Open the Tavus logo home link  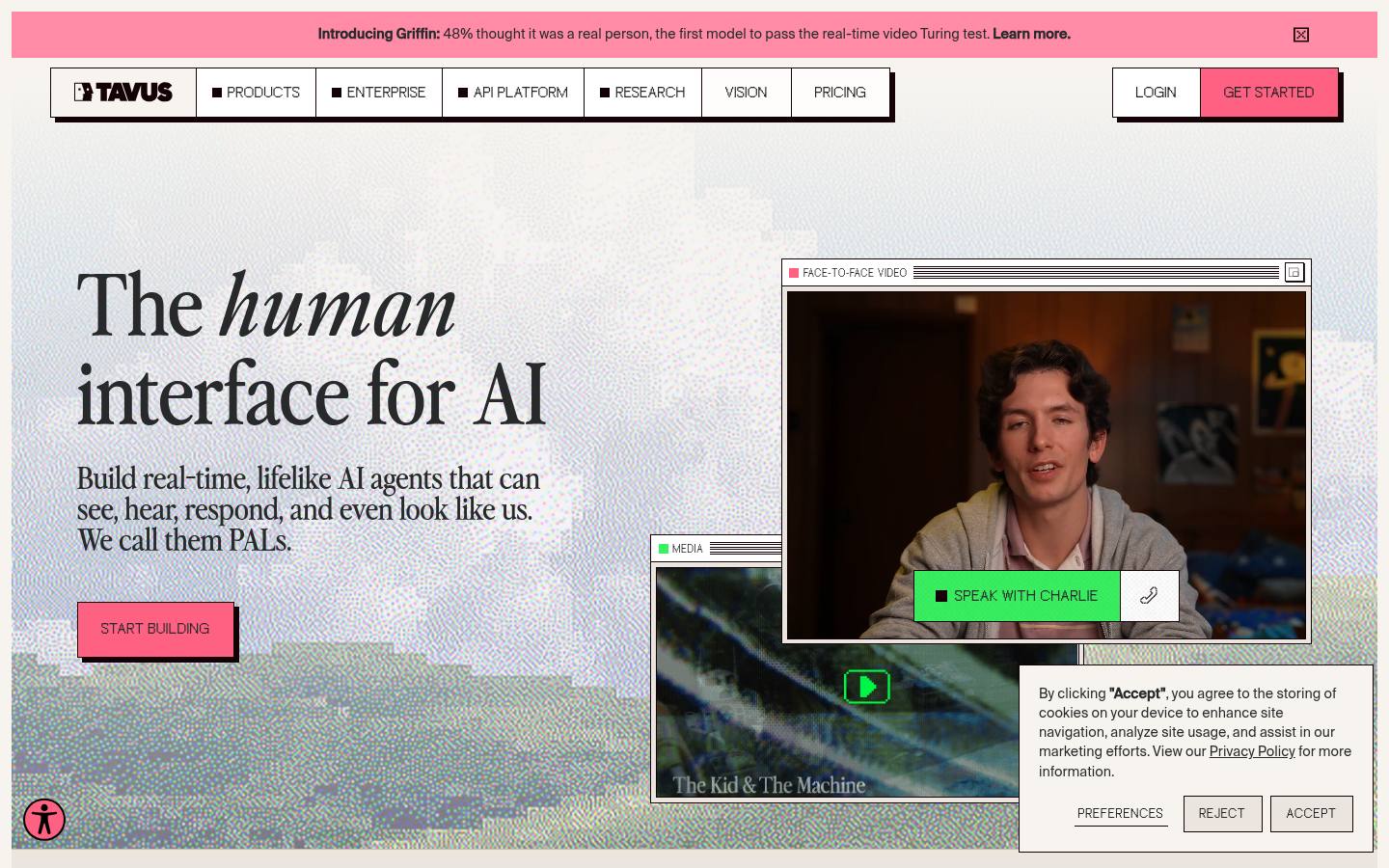tap(123, 93)
